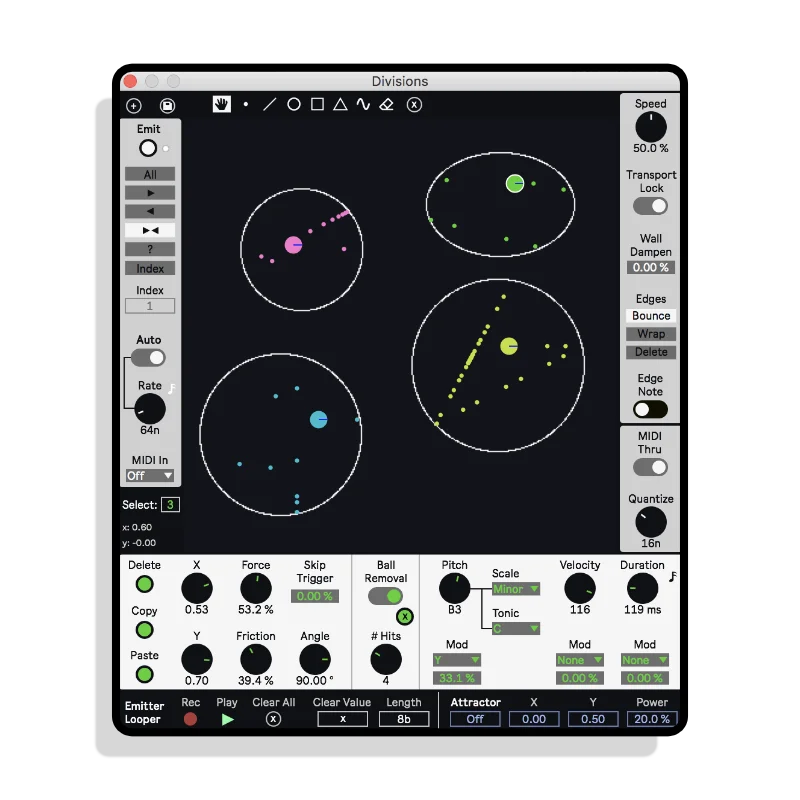This screenshot has width=800, height=800.
Task: Open the Scale Minor dropdown
Action: pyautogui.click(x=516, y=589)
